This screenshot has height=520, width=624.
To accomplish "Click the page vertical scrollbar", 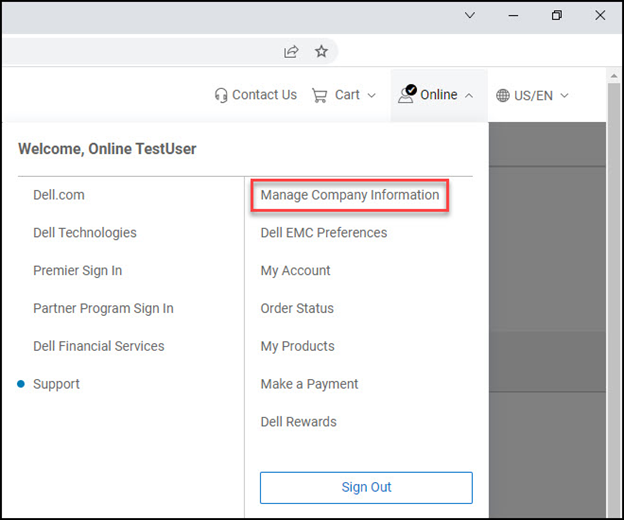I will click(x=613, y=300).
